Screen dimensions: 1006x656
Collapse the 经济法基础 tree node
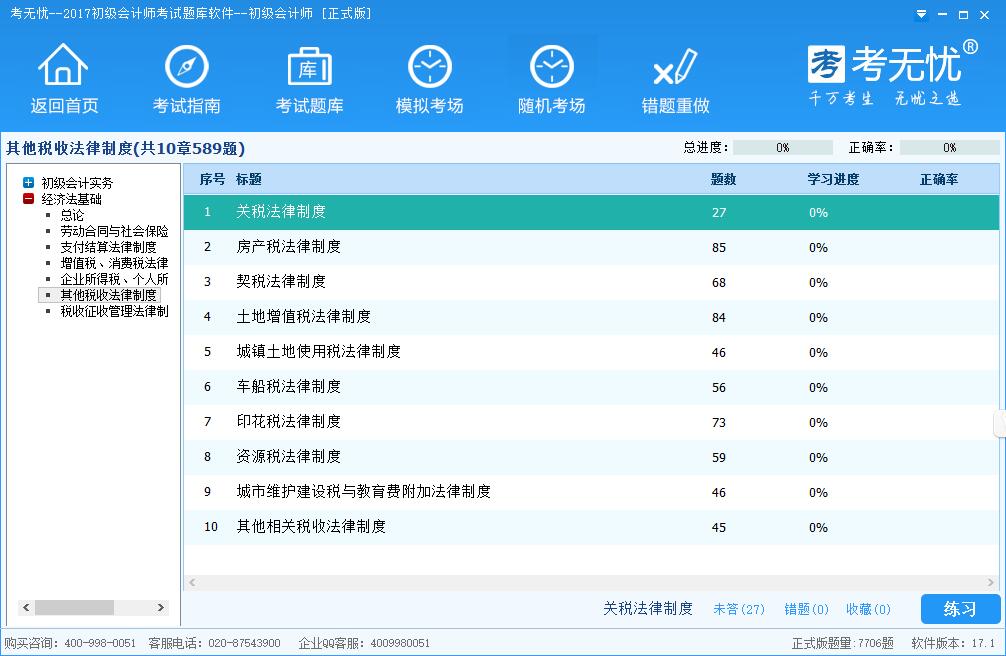(28, 199)
